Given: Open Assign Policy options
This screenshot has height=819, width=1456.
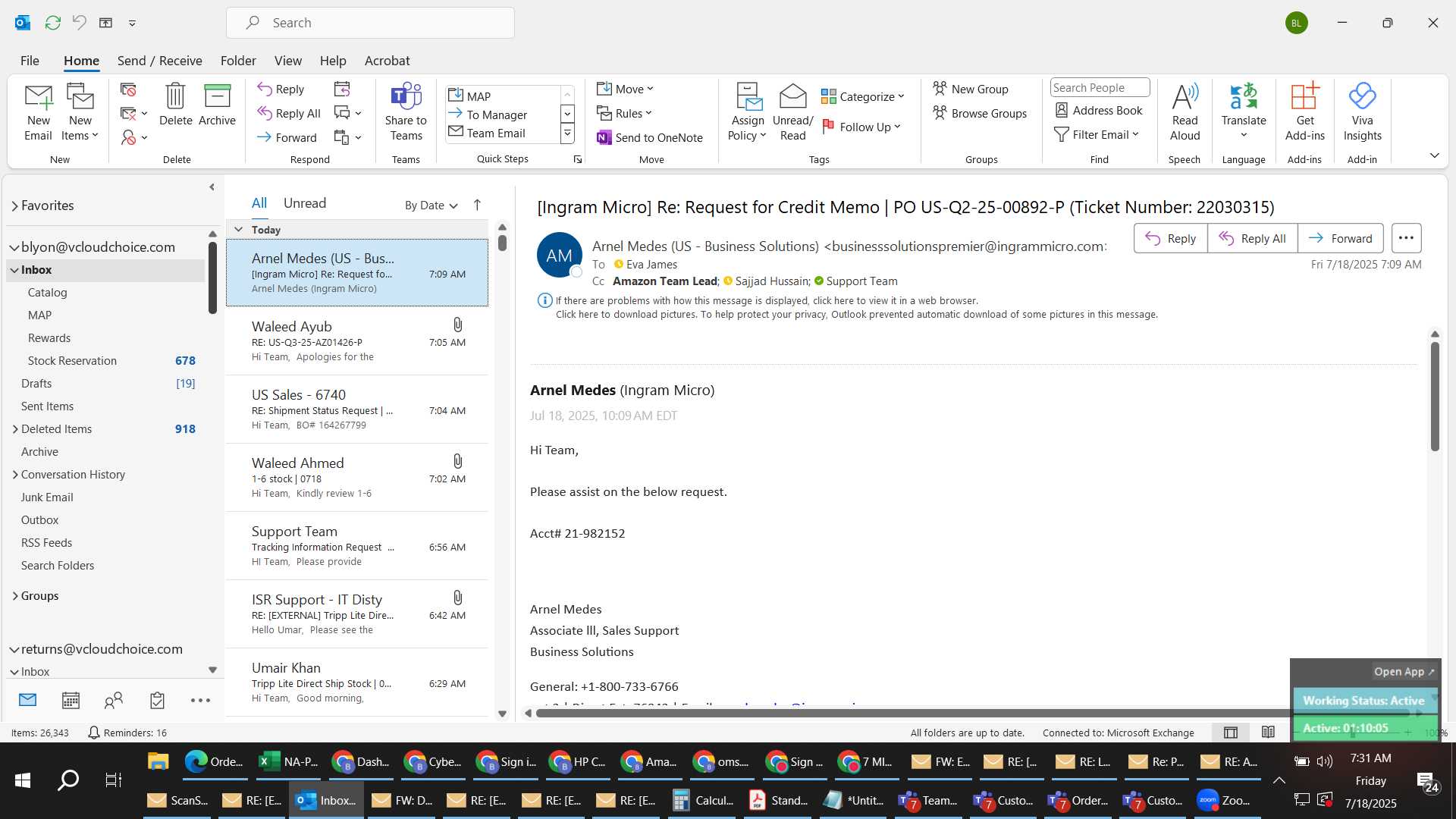Looking at the screenshot, I should [x=748, y=112].
